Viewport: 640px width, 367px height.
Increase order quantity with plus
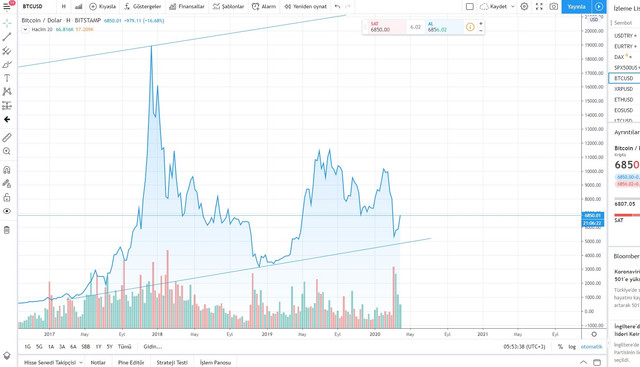(x=481, y=24)
